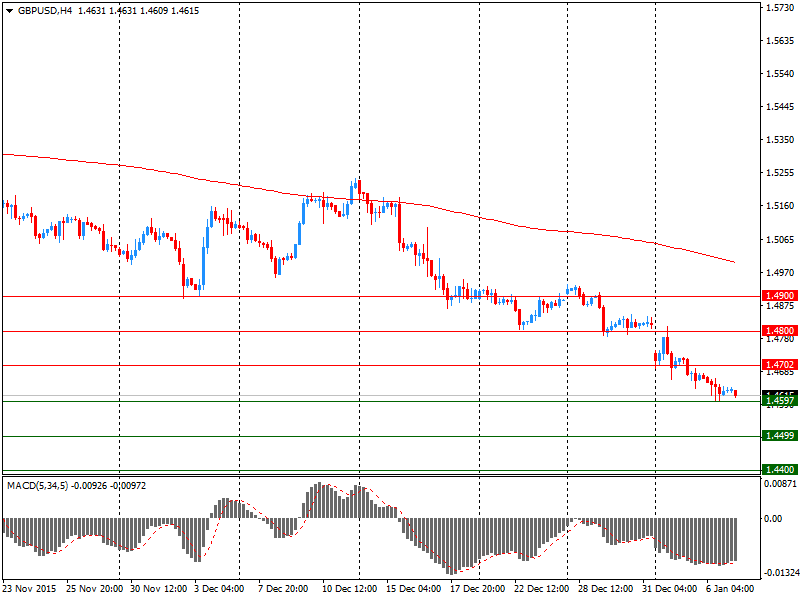Click the green 1.4499 support level tag
The width and height of the screenshot is (800, 600).
tap(780, 436)
